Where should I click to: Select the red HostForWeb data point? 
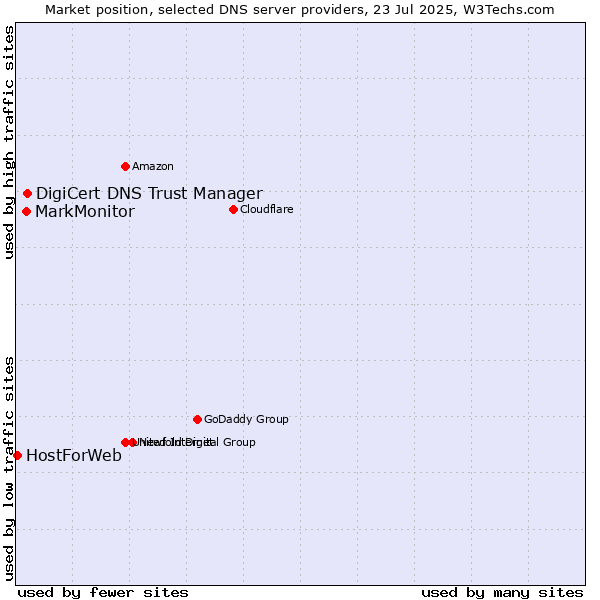point(17,455)
